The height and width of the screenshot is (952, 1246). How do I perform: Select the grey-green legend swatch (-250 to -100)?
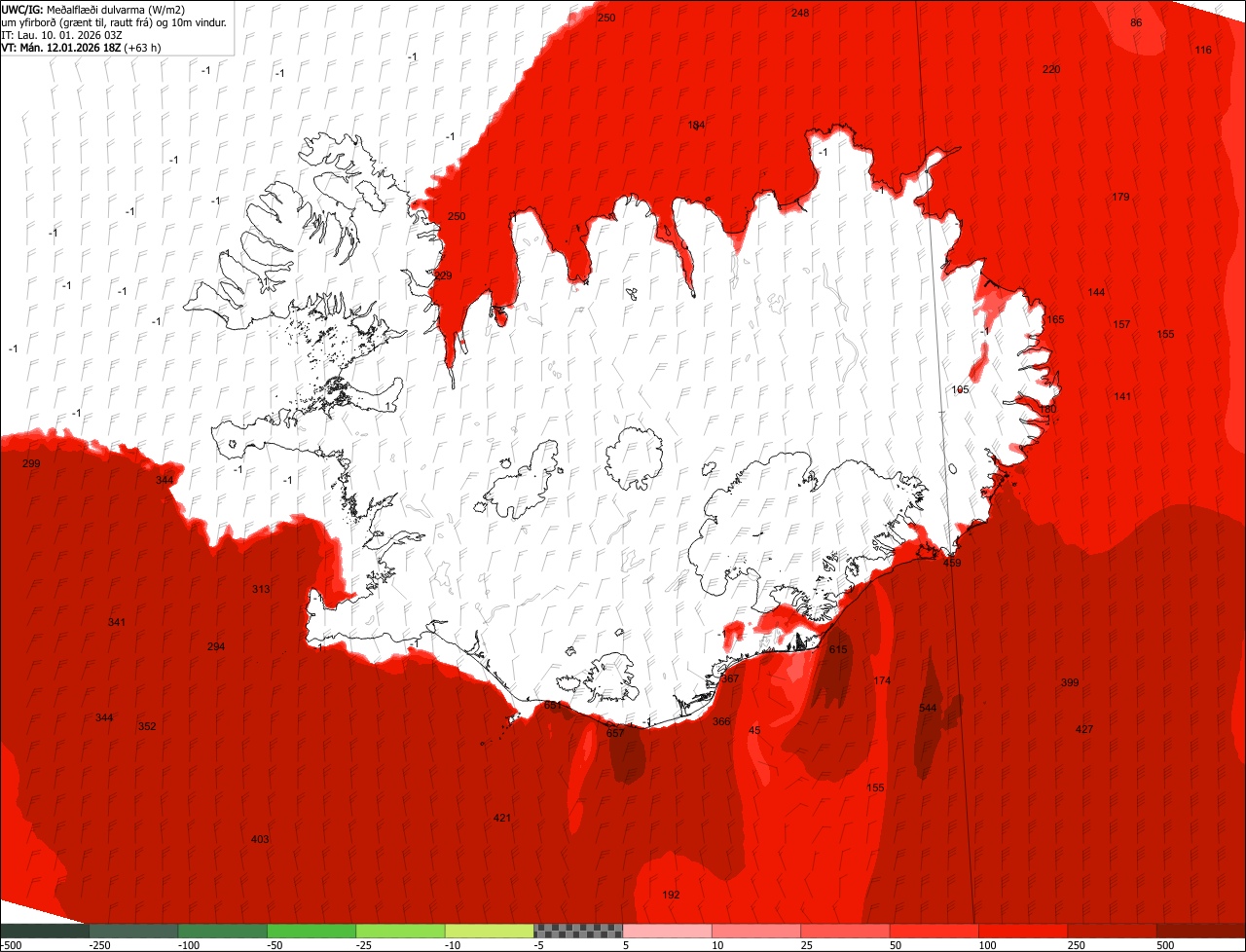coord(133,931)
